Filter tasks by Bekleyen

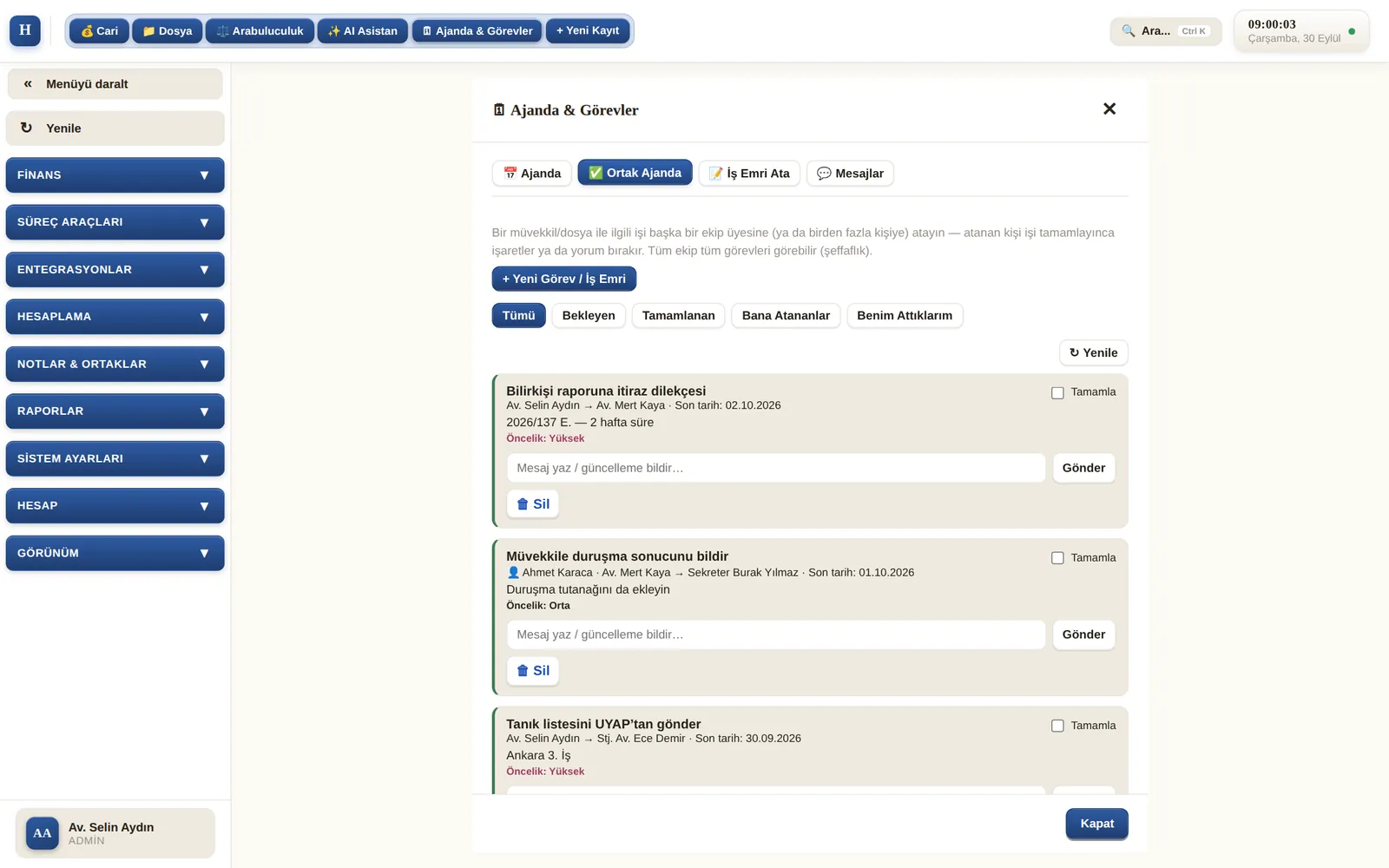589,315
